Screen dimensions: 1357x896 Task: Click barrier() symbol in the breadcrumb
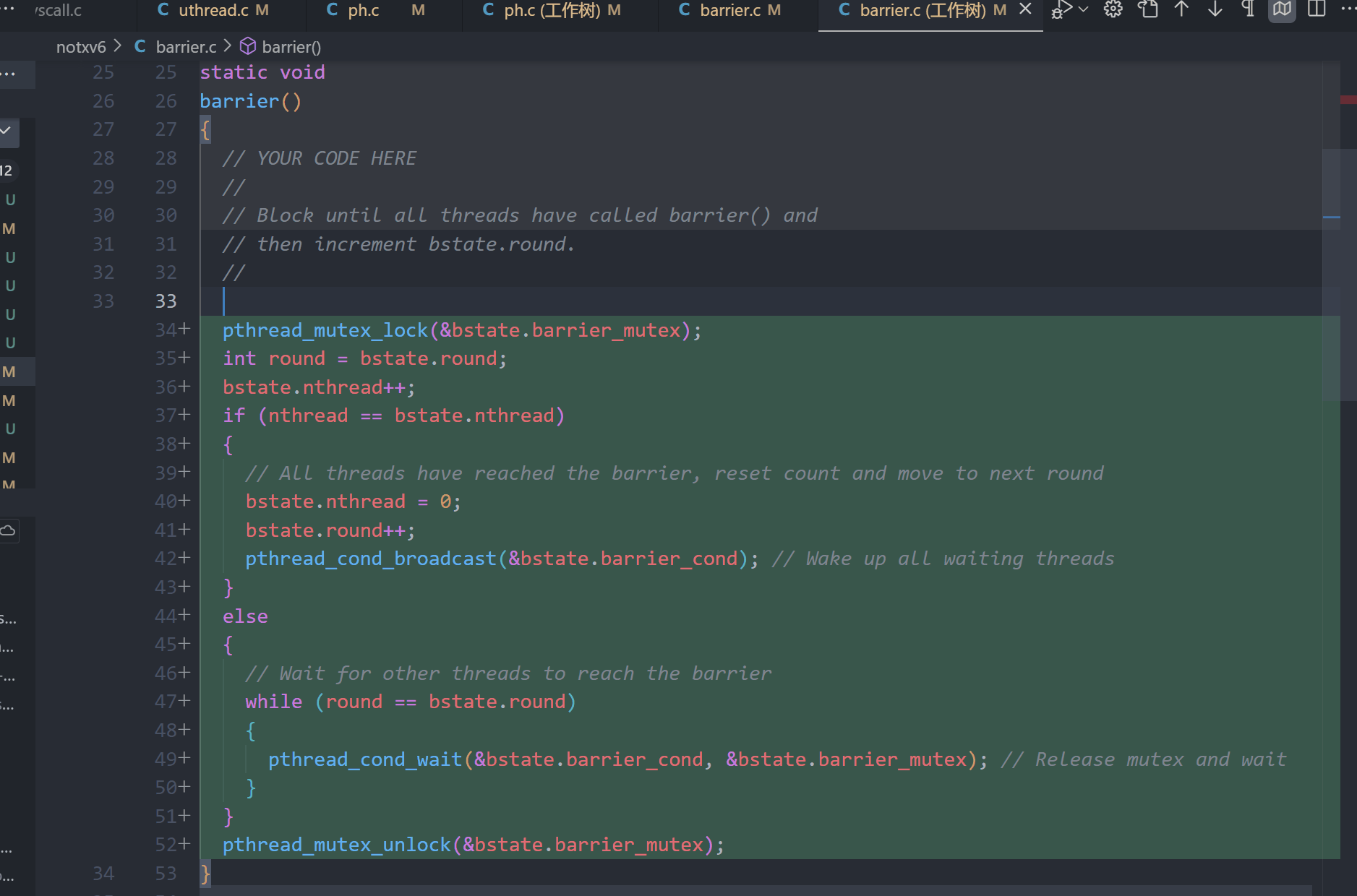291,47
